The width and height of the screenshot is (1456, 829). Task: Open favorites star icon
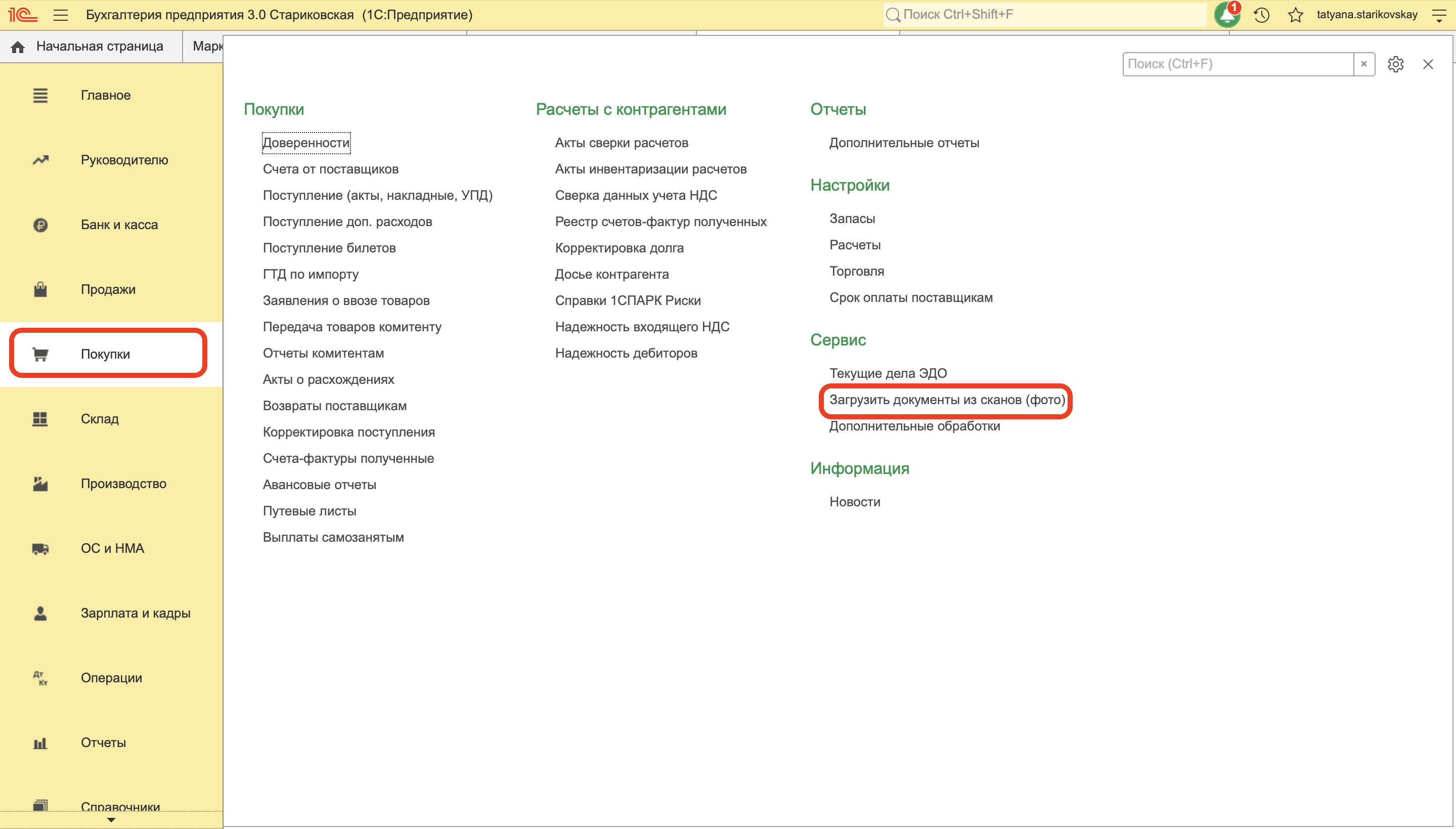[x=1296, y=15]
